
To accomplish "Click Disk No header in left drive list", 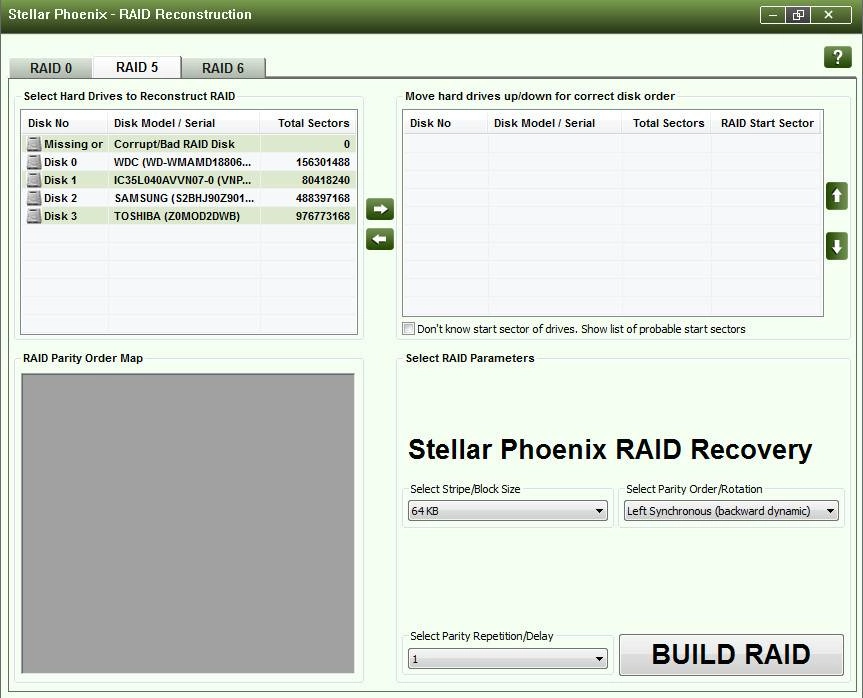I will pyautogui.click(x=48, y=123).
